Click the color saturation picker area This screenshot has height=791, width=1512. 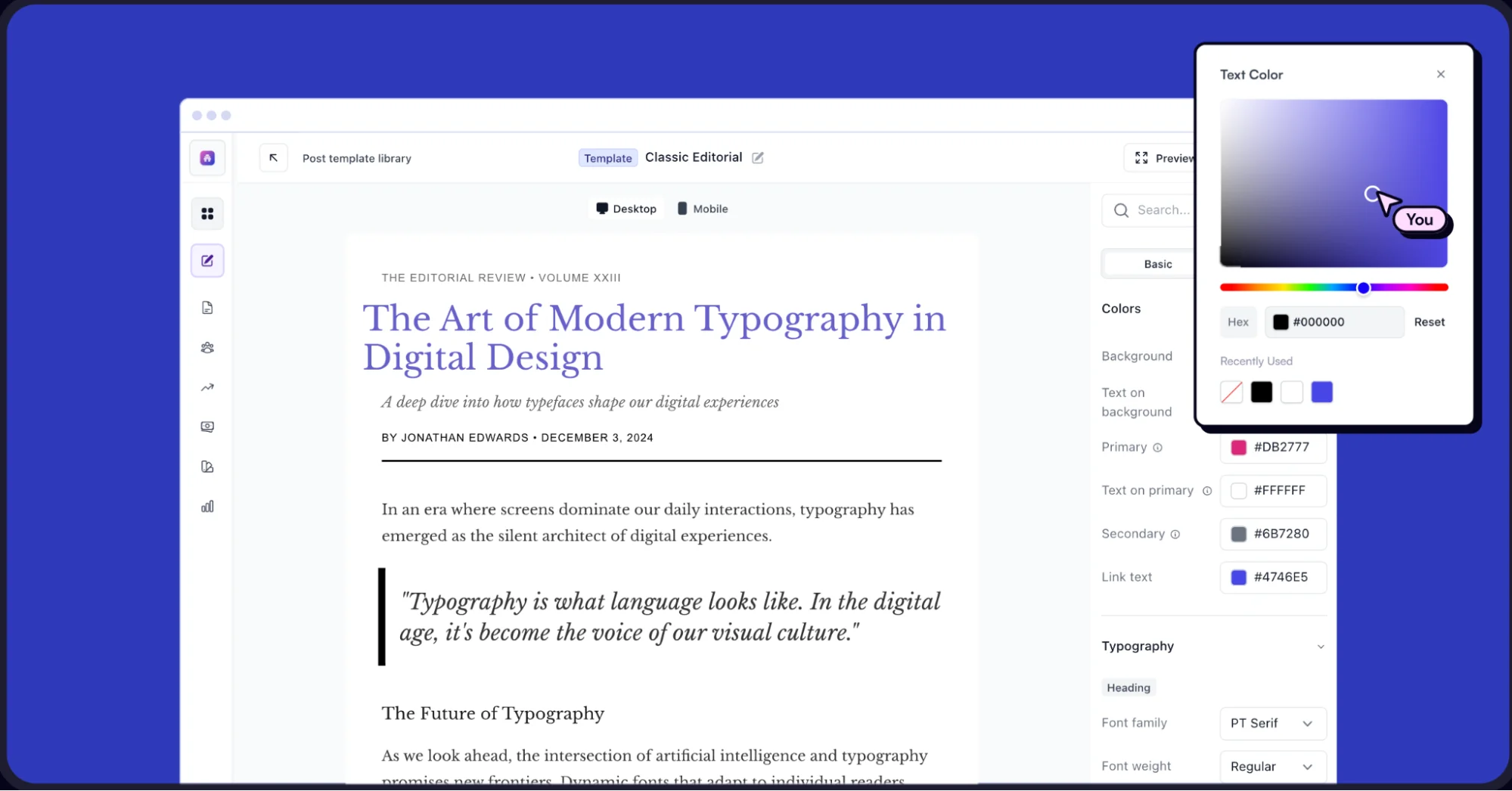(x=1333, y=184)
